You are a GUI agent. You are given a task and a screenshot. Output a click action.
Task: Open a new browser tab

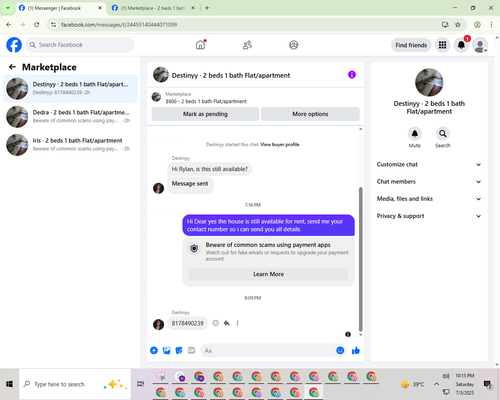click(207, 8)
